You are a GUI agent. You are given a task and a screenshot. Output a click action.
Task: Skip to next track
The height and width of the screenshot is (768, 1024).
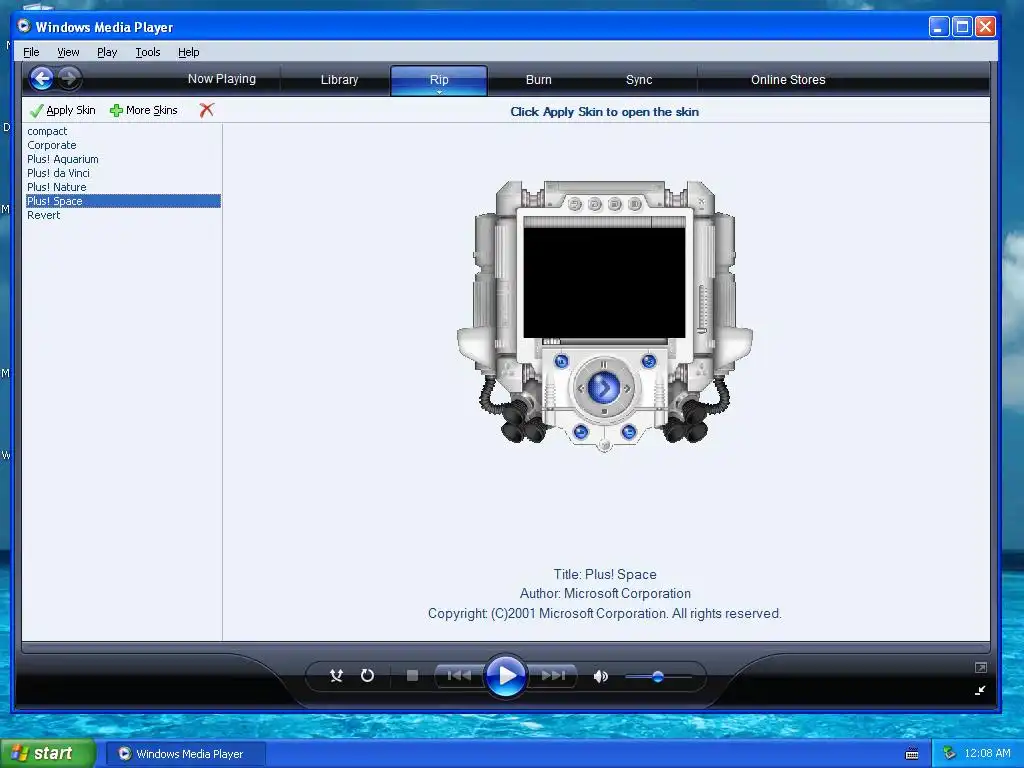552,675
